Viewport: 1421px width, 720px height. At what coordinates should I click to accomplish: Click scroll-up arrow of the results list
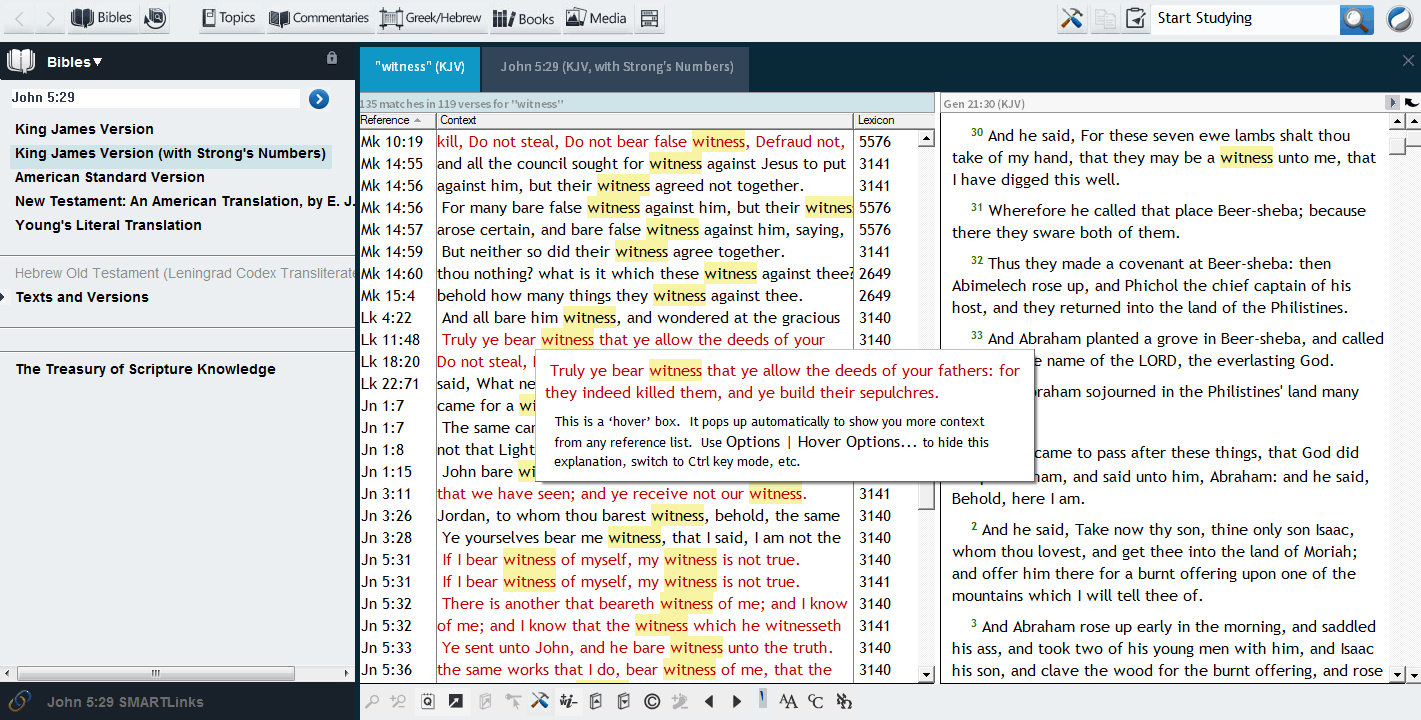click(926, 139)
